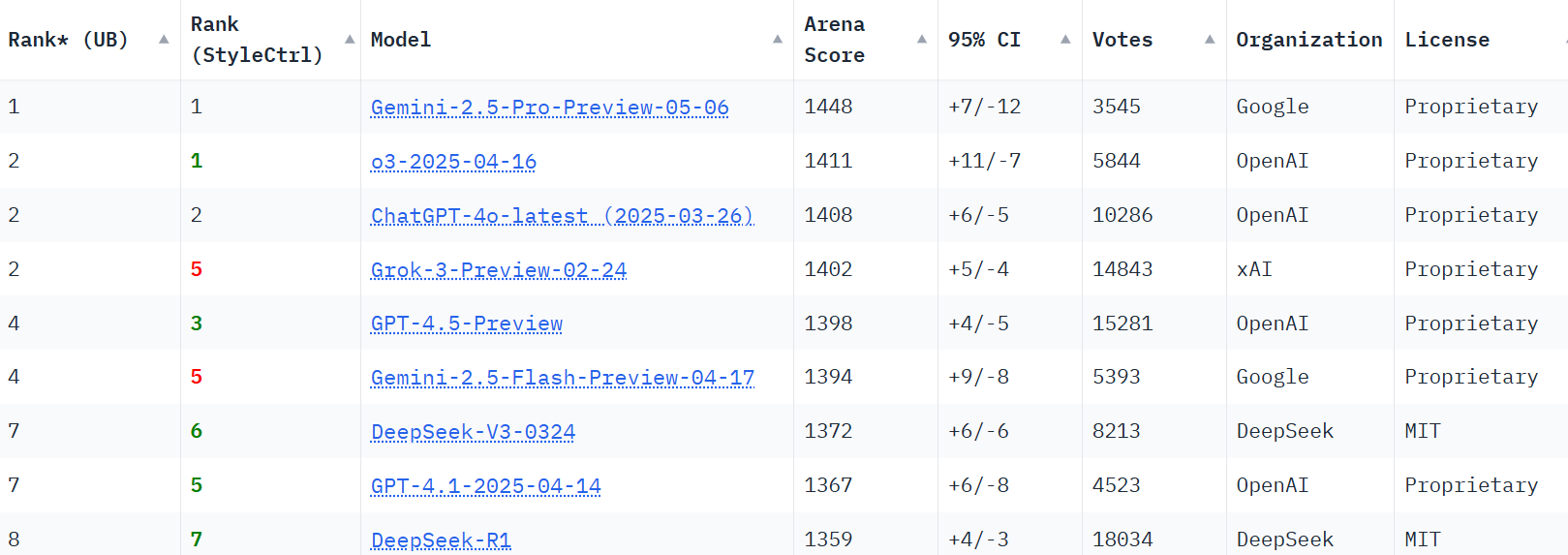
Task: Click the DeepSeek-V3-0324 model link
Action: click(473, 432)
